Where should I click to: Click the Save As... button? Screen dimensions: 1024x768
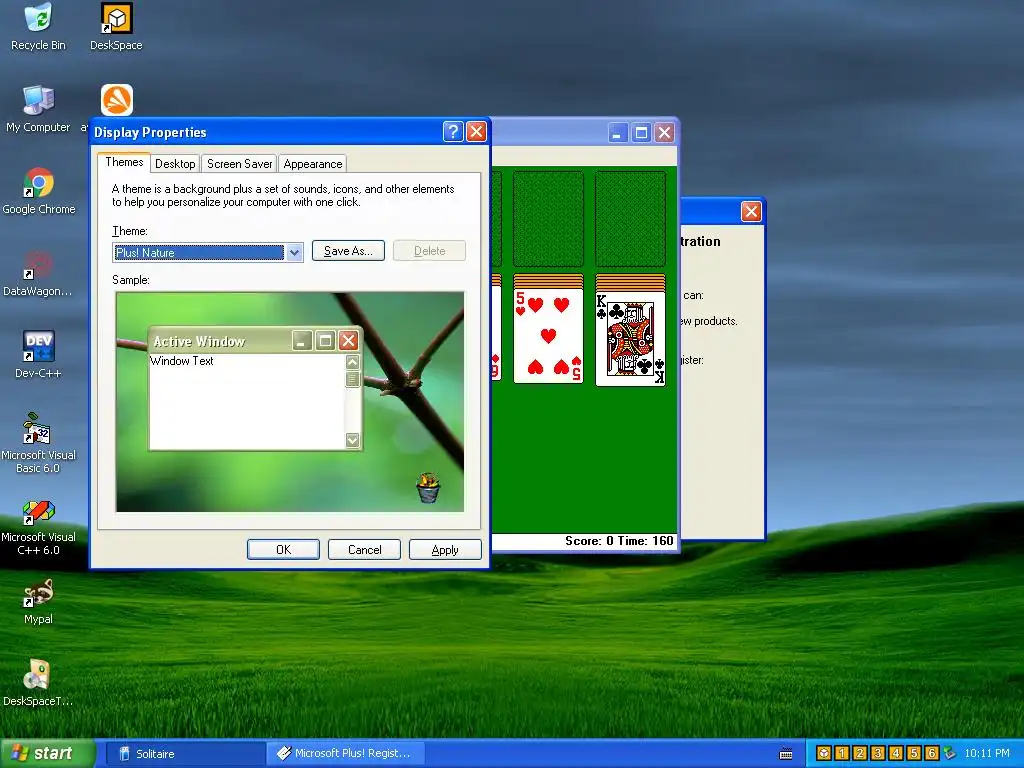pyautogui.click(x=348, y=251)
